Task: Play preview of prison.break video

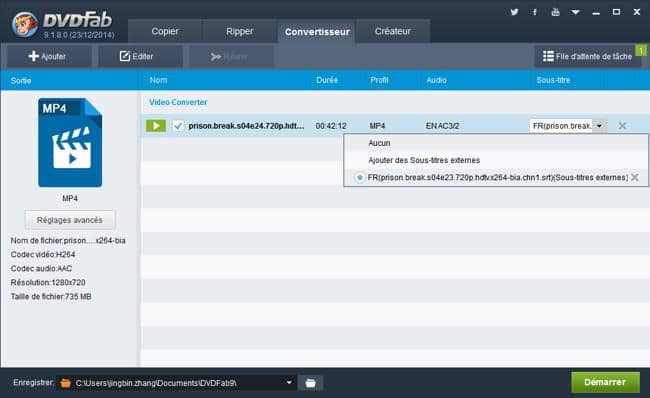Action: [x=156, y=126]
